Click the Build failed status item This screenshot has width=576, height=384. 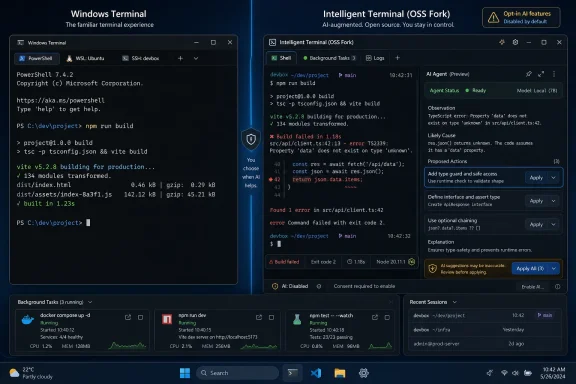(284, 262)
